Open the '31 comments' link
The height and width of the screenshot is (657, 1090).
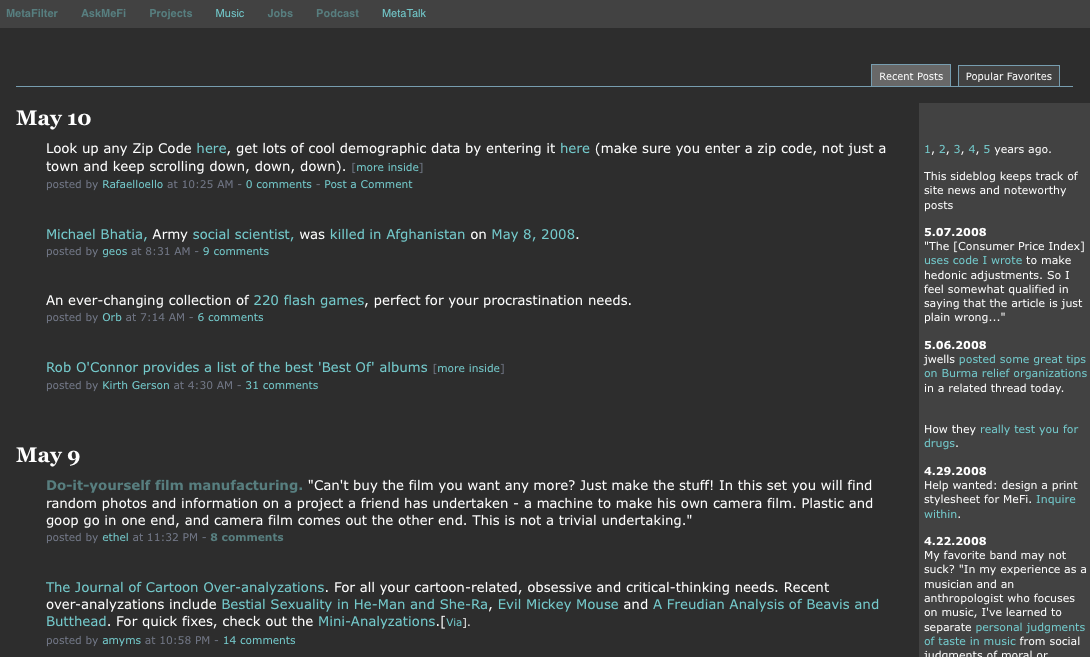point(282,385)
